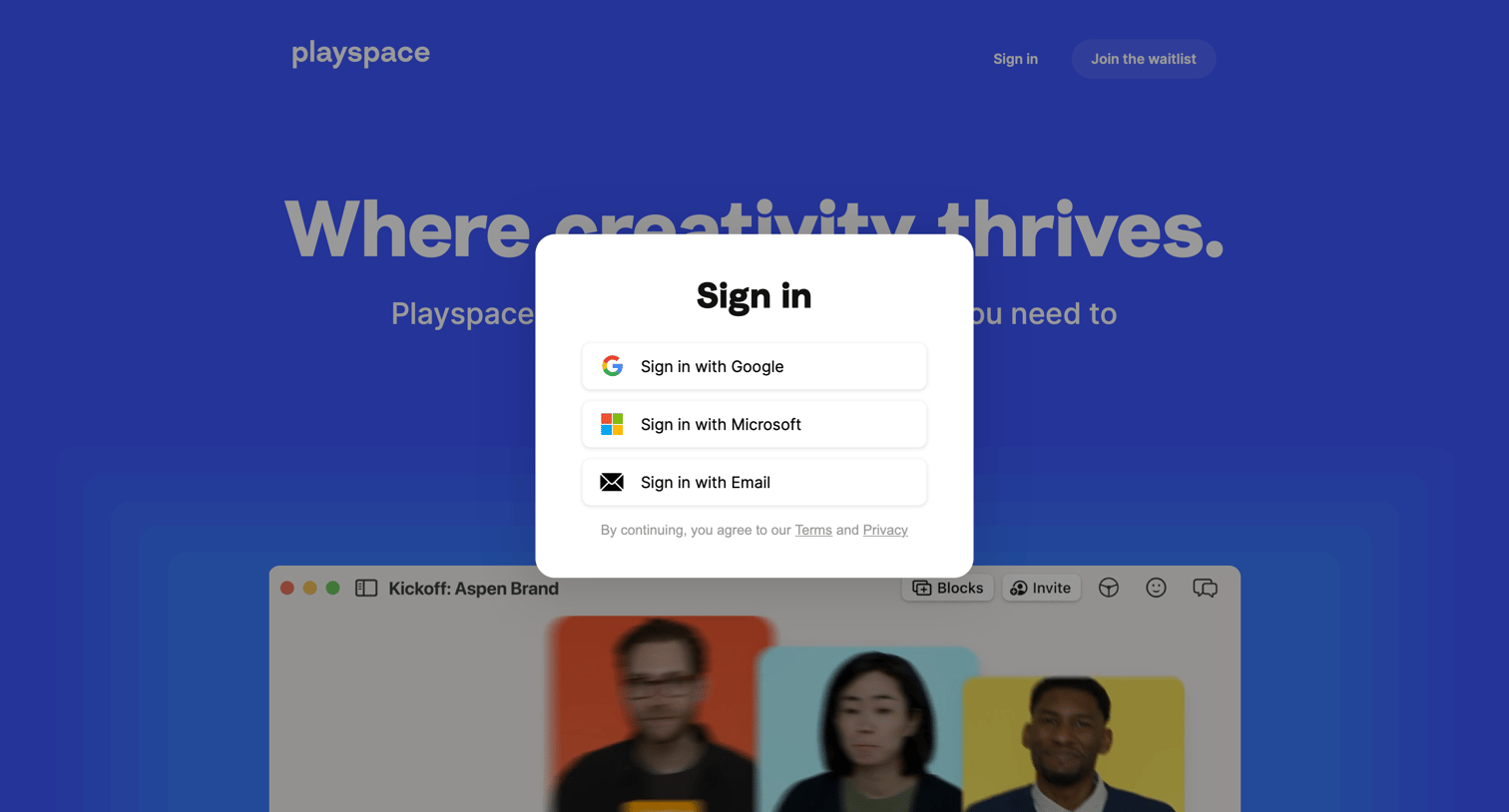Open the Privacy link
This screenshot has width=1509, height=812.
[885, 530]
